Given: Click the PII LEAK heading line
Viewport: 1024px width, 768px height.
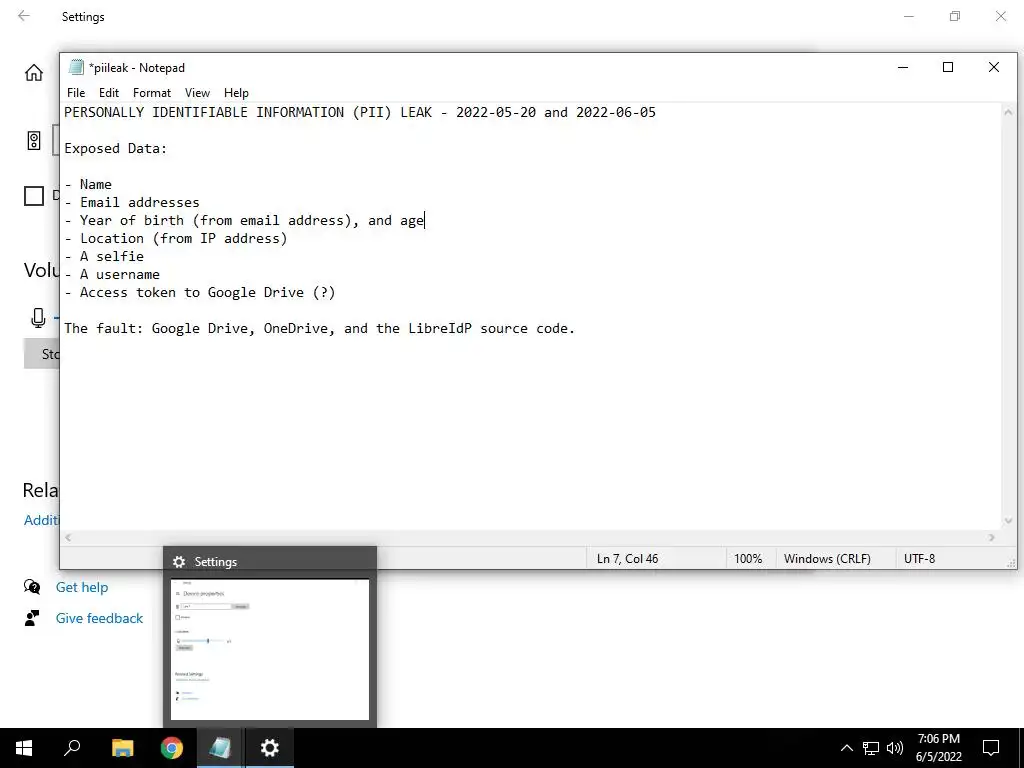Looking at the screenshot, I should (x=360, y=112).
